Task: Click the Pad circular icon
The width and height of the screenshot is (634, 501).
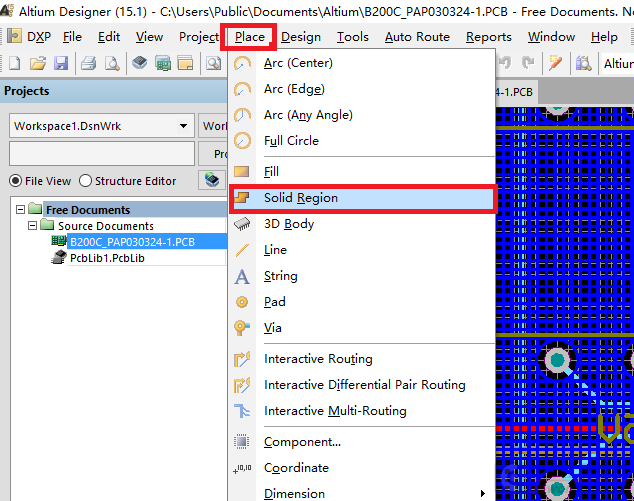Action: pyautogui.click(x=242, y=302)
